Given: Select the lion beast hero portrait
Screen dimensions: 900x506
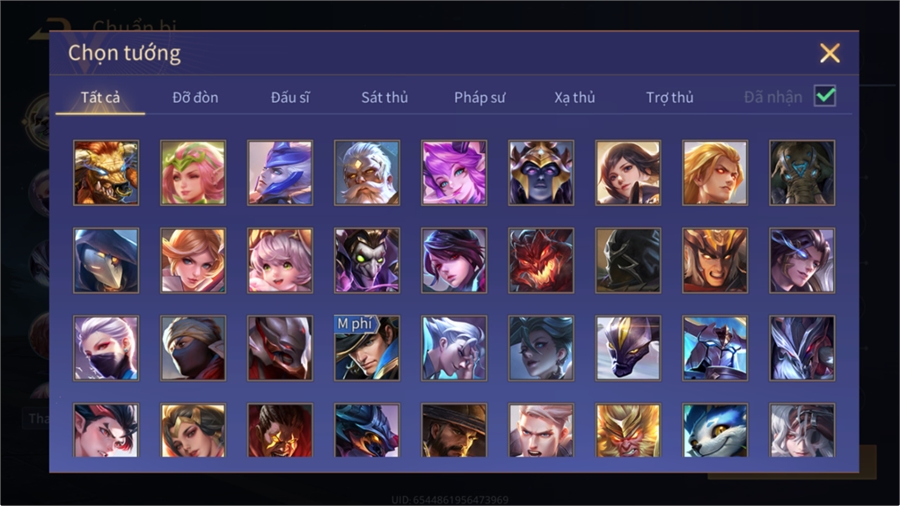Looking at the screenshot, I should [x=106, y=173].
